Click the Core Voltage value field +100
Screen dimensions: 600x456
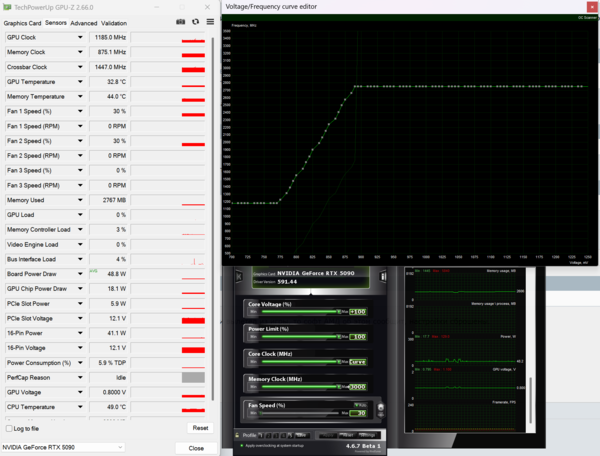(x=358, y=312)
